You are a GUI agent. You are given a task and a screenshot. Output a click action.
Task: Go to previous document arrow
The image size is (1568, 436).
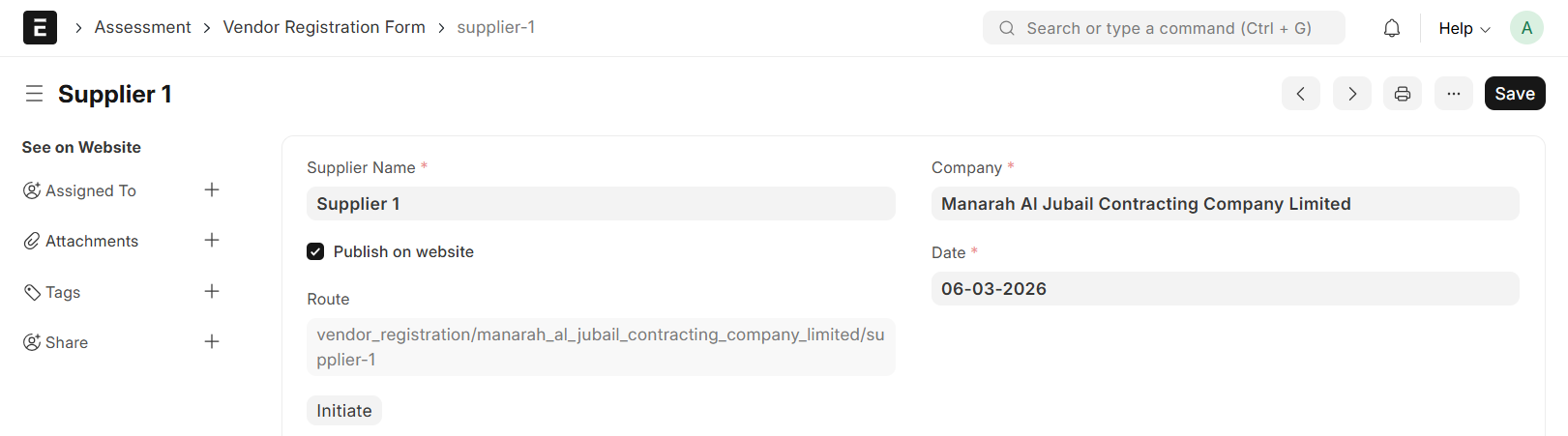tap(1300, 94)
